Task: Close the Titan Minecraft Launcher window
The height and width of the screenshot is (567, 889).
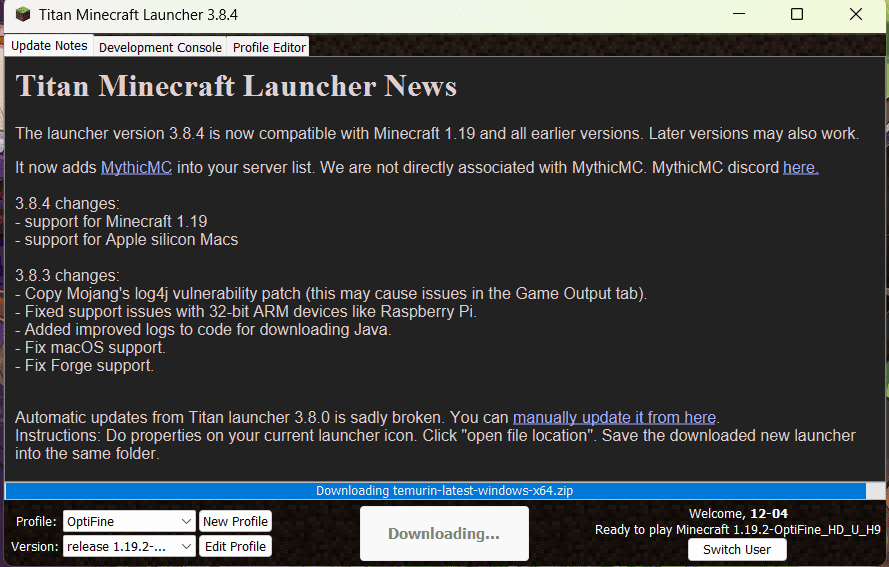Action: click(x=856, y=14)
